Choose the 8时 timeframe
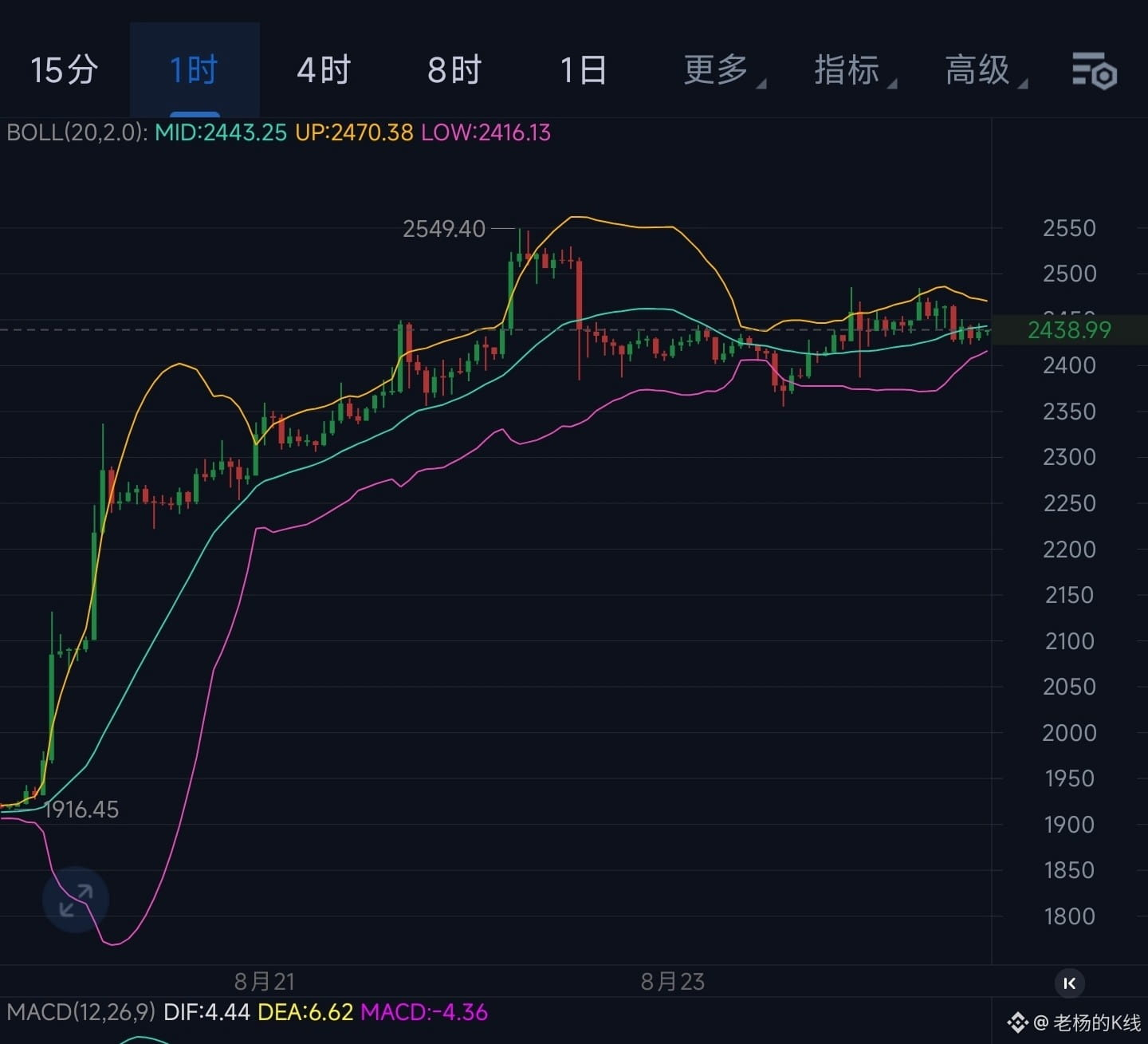Image resolution: width=1148 pixels, height=1044 pixels. pyautogui.click(x=454, y=70)
